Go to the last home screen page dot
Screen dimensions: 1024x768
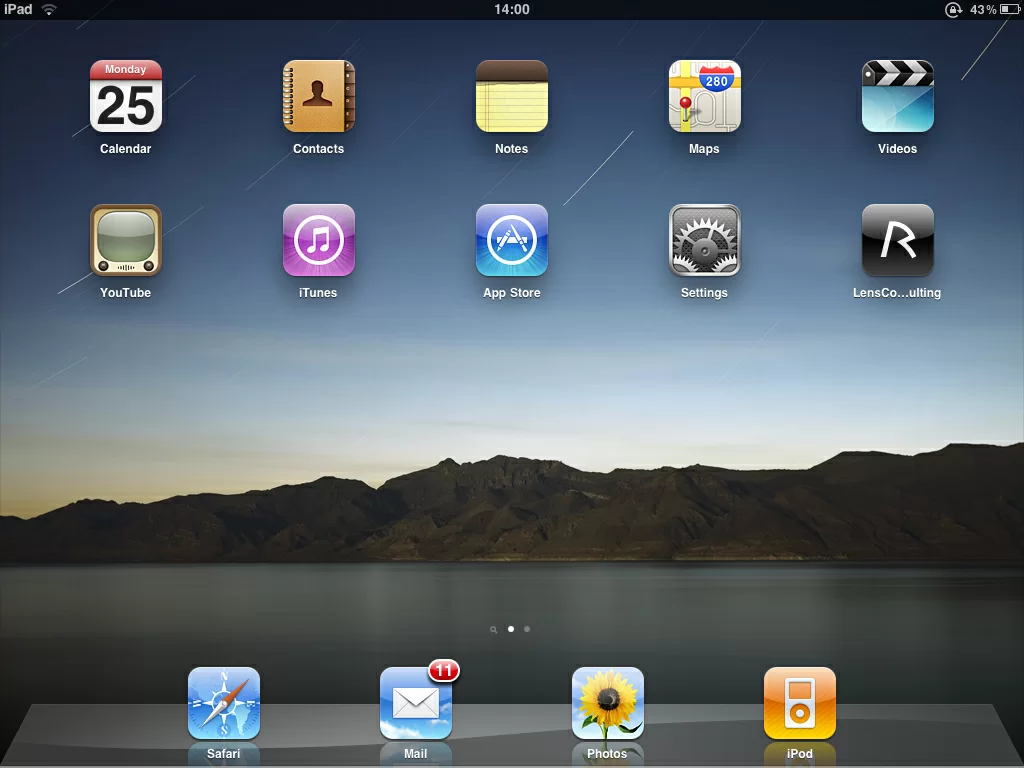[x=527, y=629]
